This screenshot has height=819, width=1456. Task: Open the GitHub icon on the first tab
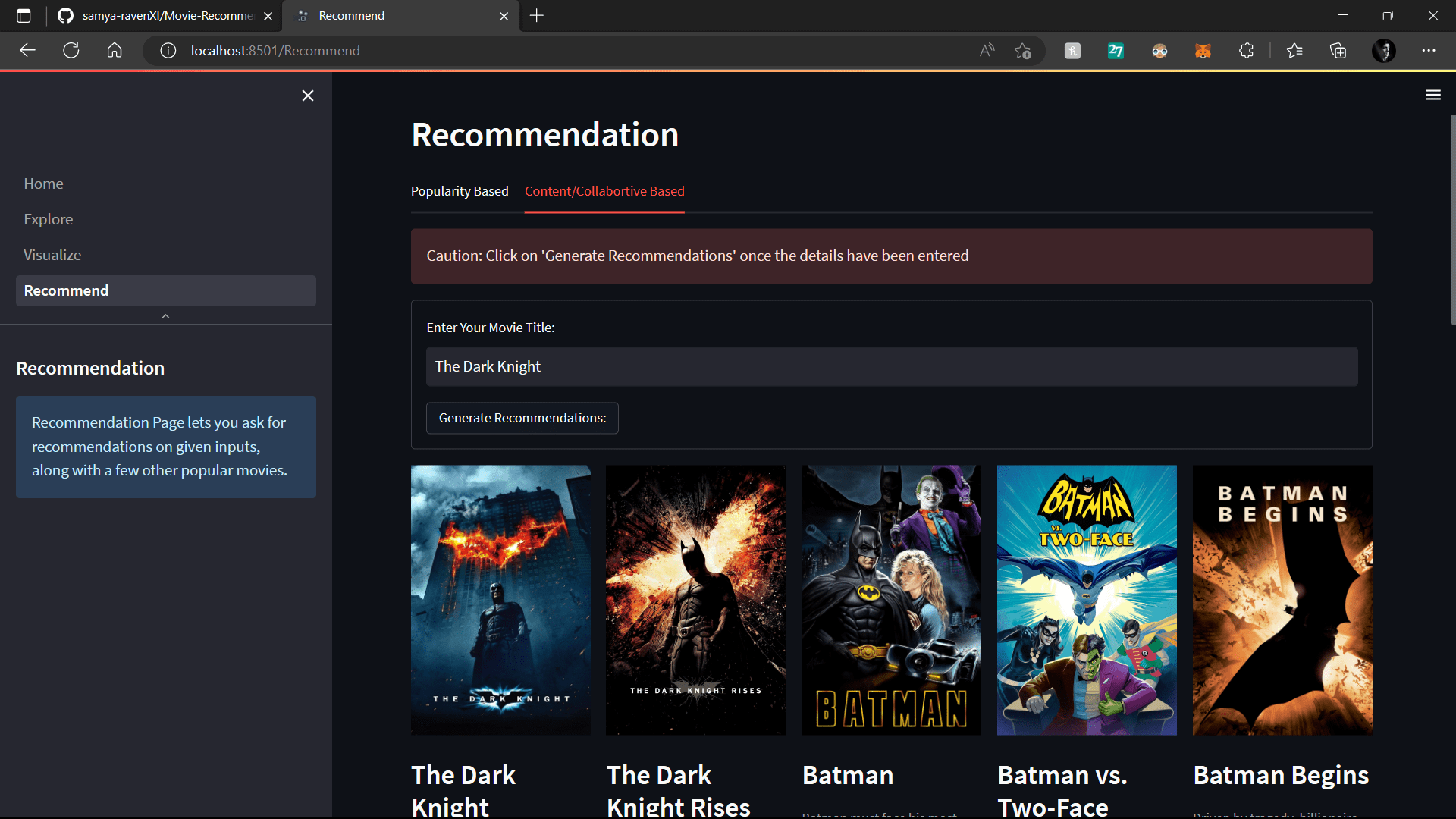click(x=65, y=15)
